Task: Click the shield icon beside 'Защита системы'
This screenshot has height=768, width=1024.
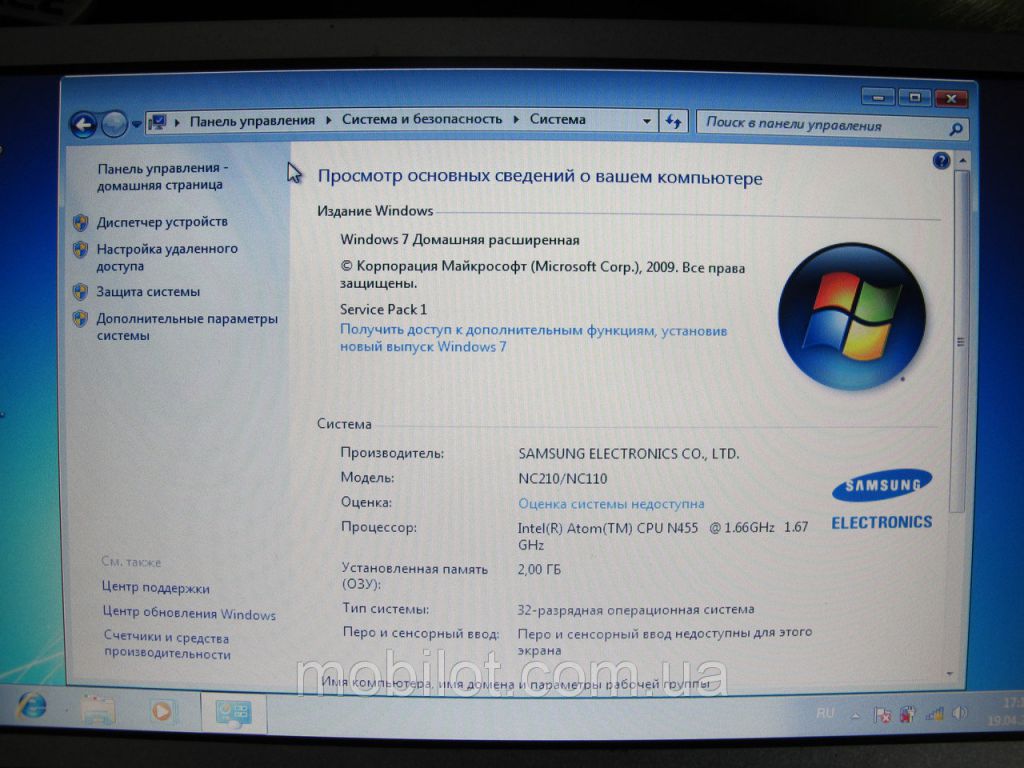Action: pos(80,291)
